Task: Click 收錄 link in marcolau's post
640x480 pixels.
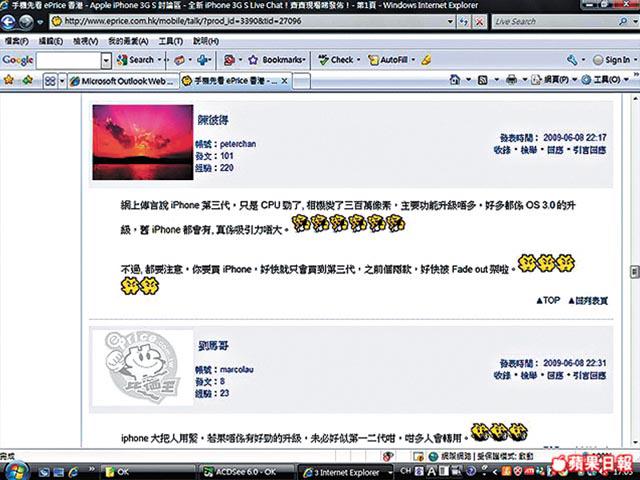Action: click(502, 375)
